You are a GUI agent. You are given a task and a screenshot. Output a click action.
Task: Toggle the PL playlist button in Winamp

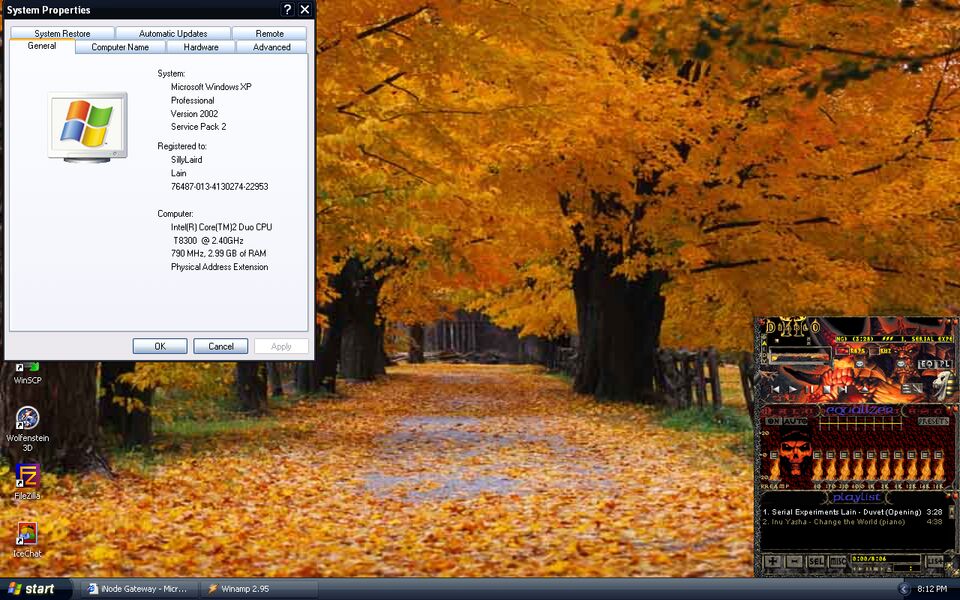[x=945, y=364]
